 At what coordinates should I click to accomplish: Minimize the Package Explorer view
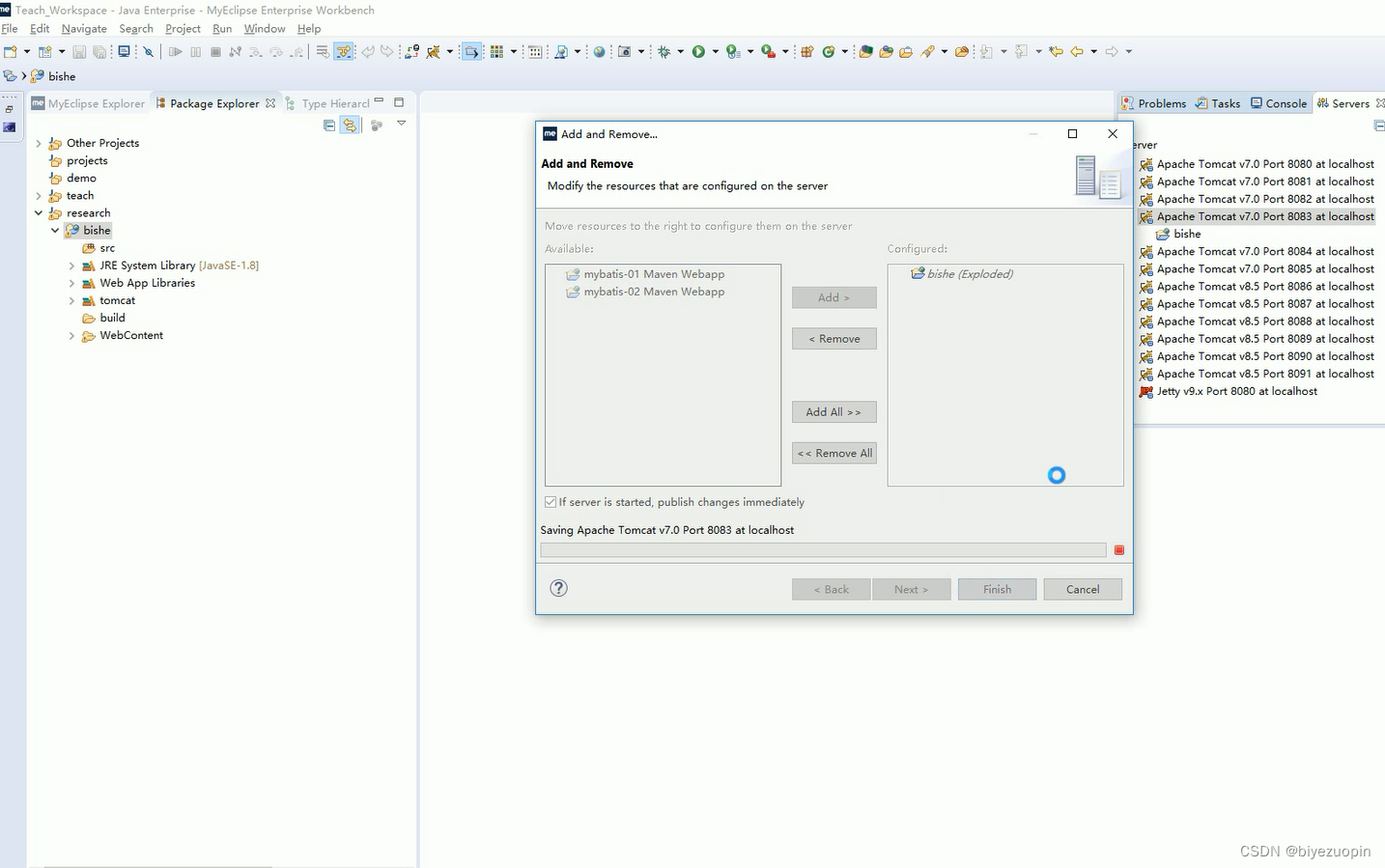(380, 101)
